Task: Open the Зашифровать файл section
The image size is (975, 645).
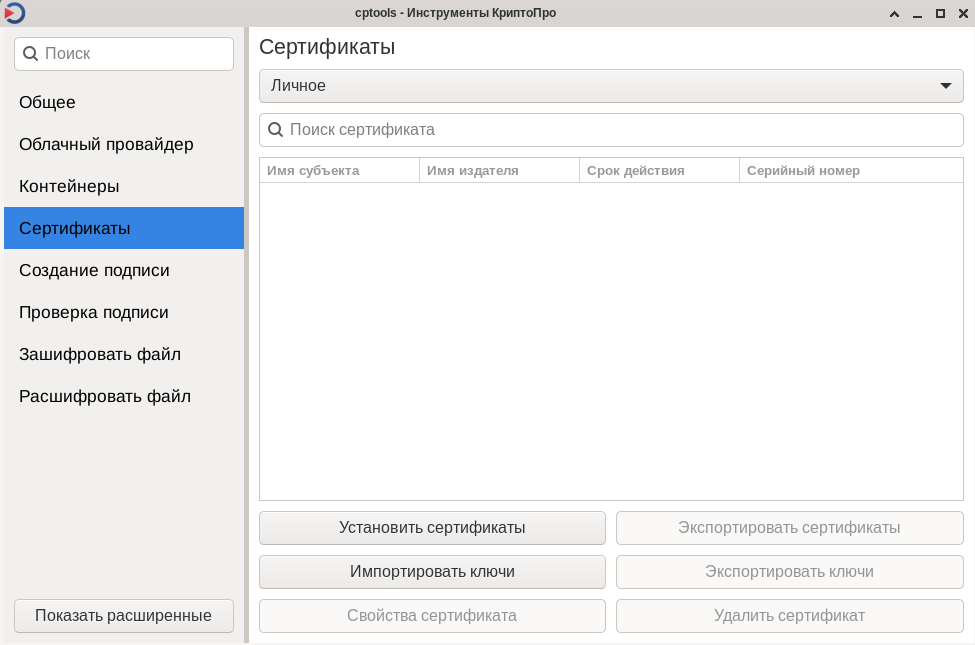Action: (x=124, y=354)
